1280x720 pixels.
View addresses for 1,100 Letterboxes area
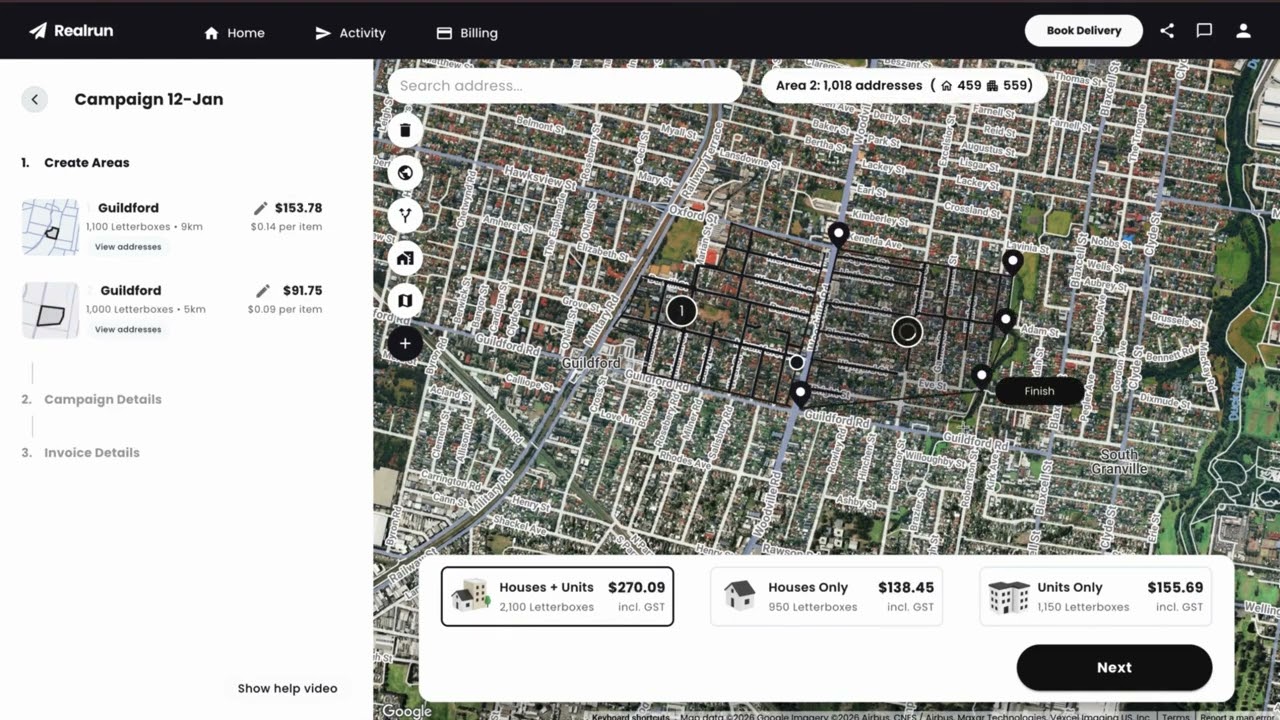(128, 247)
